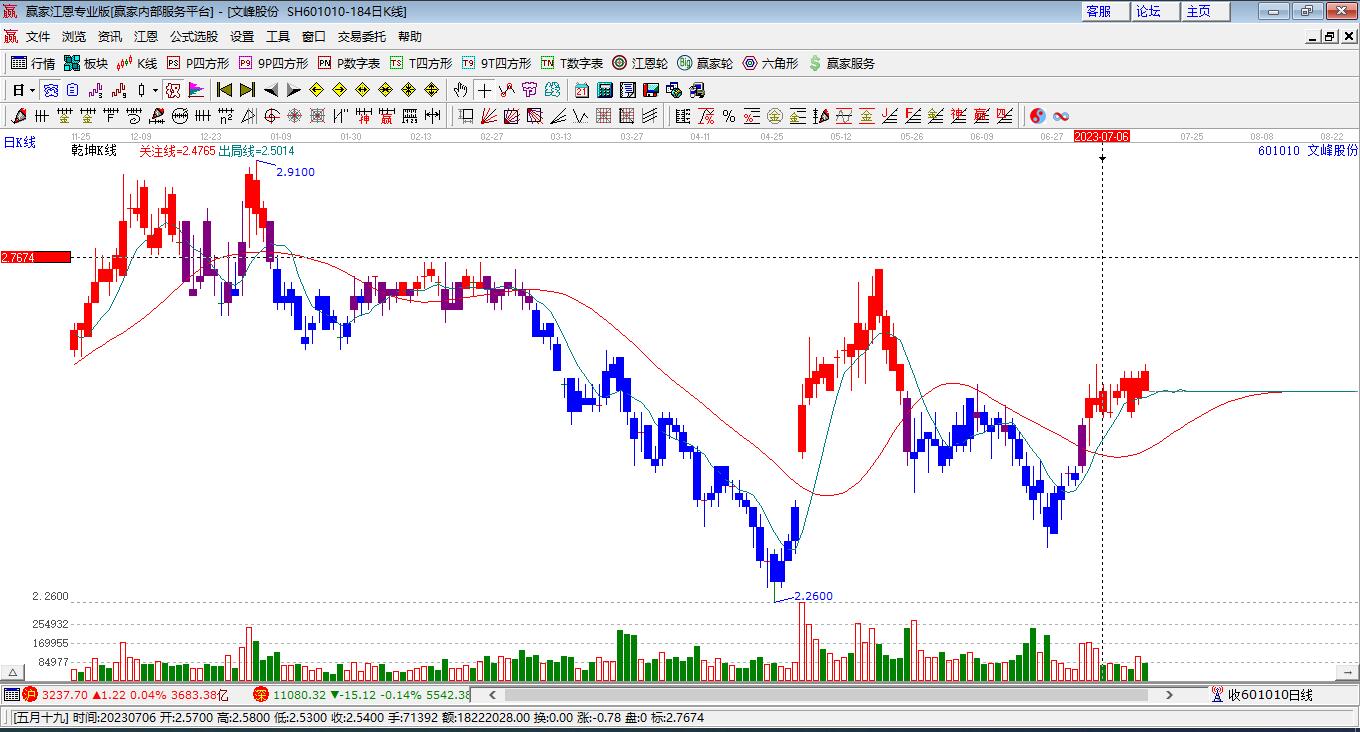Open the calculator icon
This screenshot has width=1360, height=732.
(x=604, y=90)
